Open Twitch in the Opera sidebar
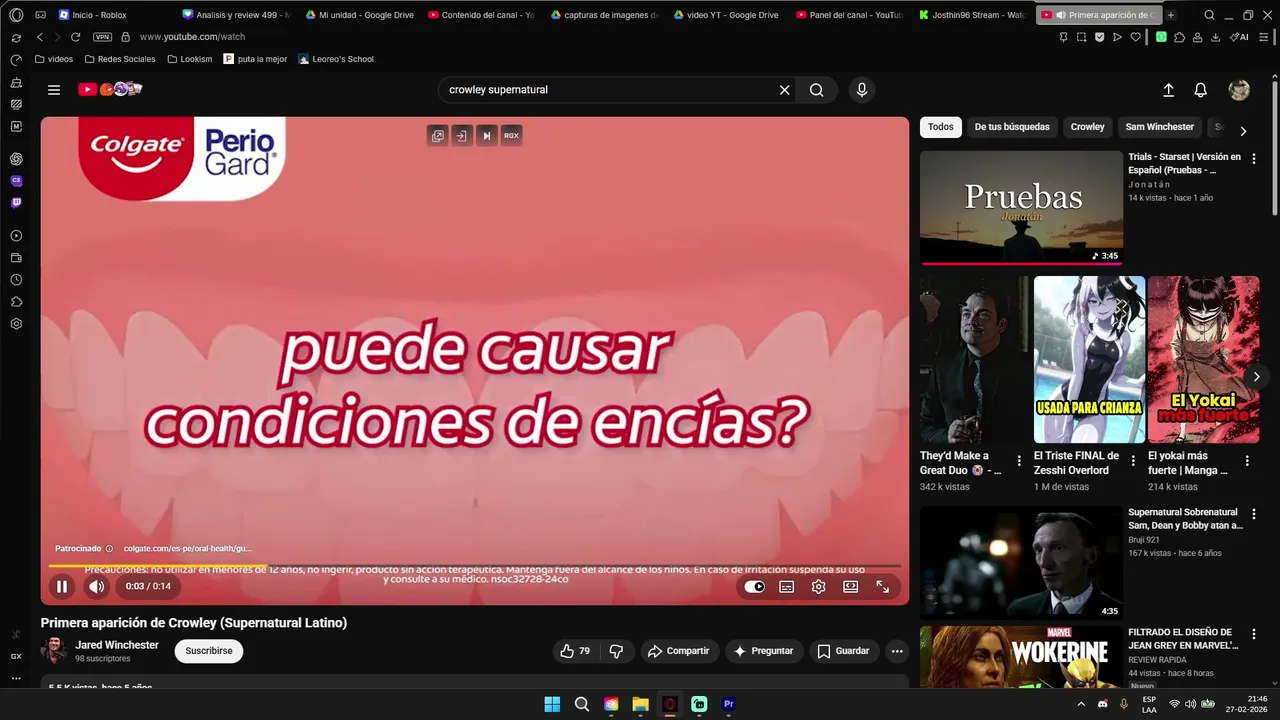This screenshot has width=1280, height=720. (x=16, y=203)
